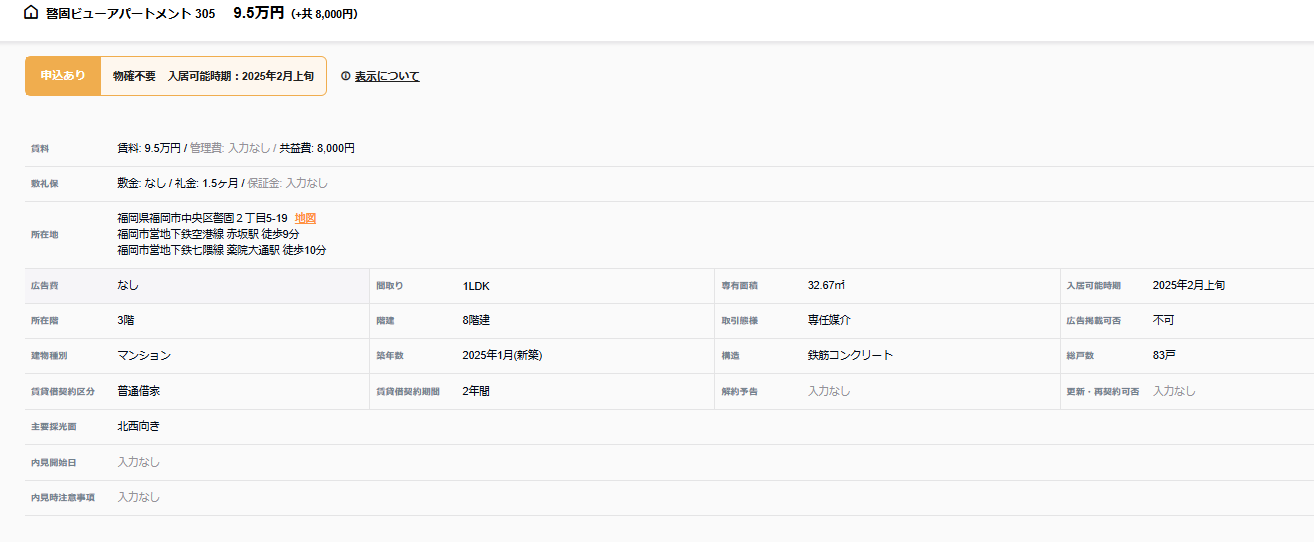Open the 表示について link

click(x=387, y=76)
